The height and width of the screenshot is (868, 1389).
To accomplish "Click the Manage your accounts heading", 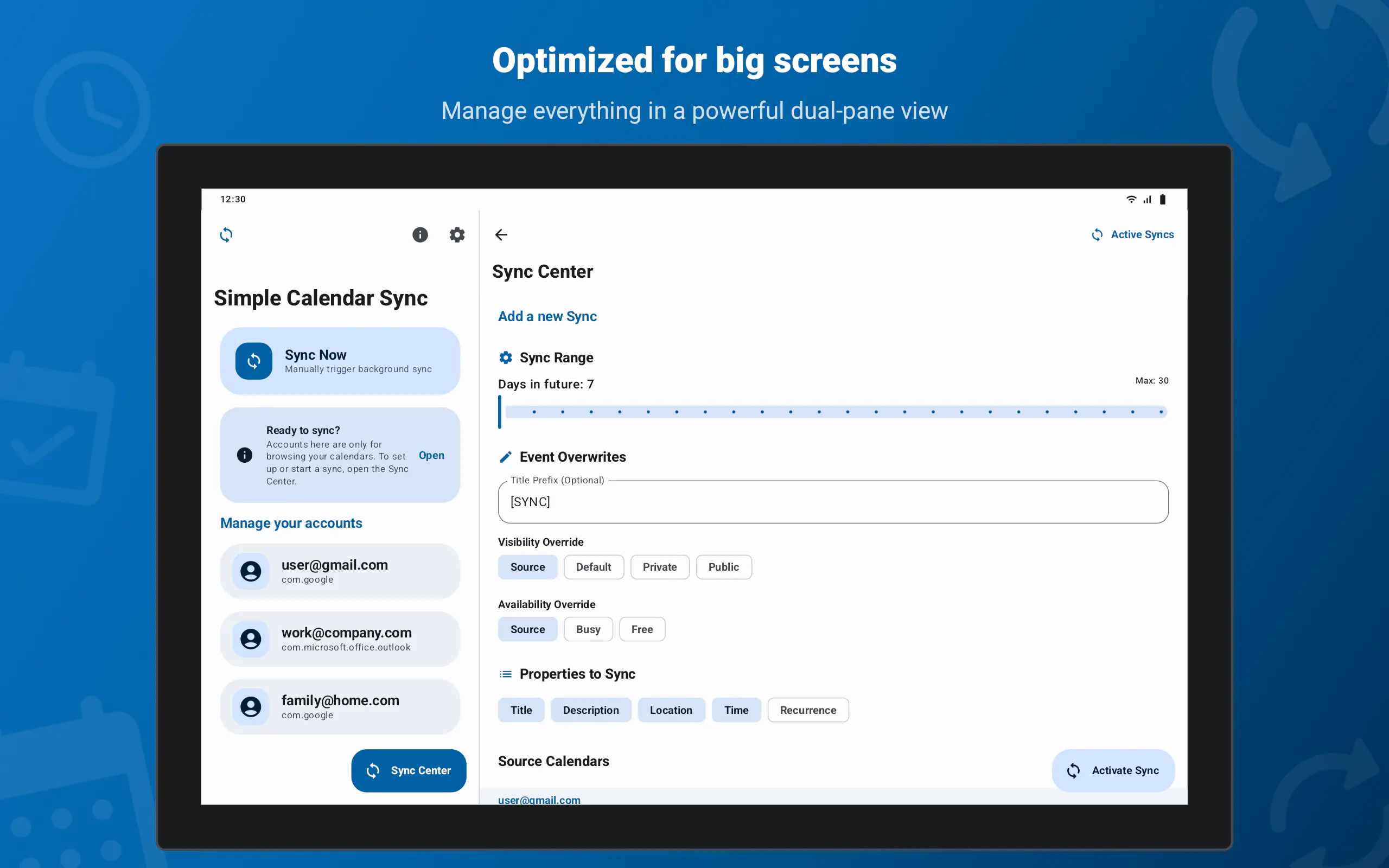I will 291,523.
